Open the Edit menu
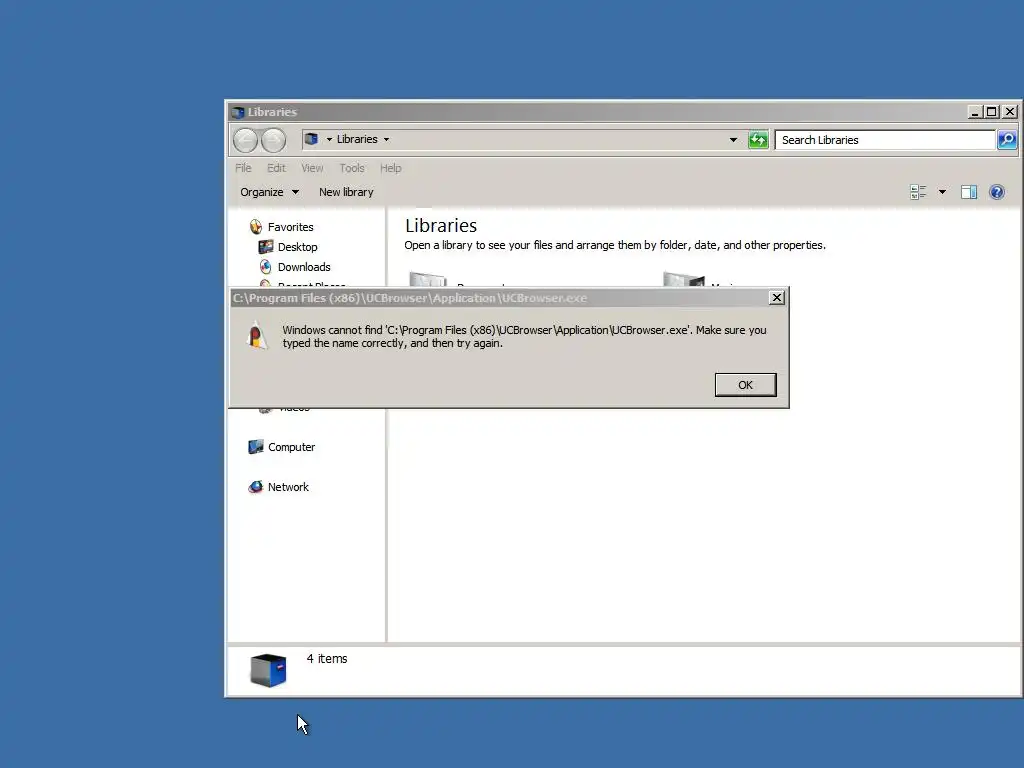1024x768 pixels. point(276,168)
